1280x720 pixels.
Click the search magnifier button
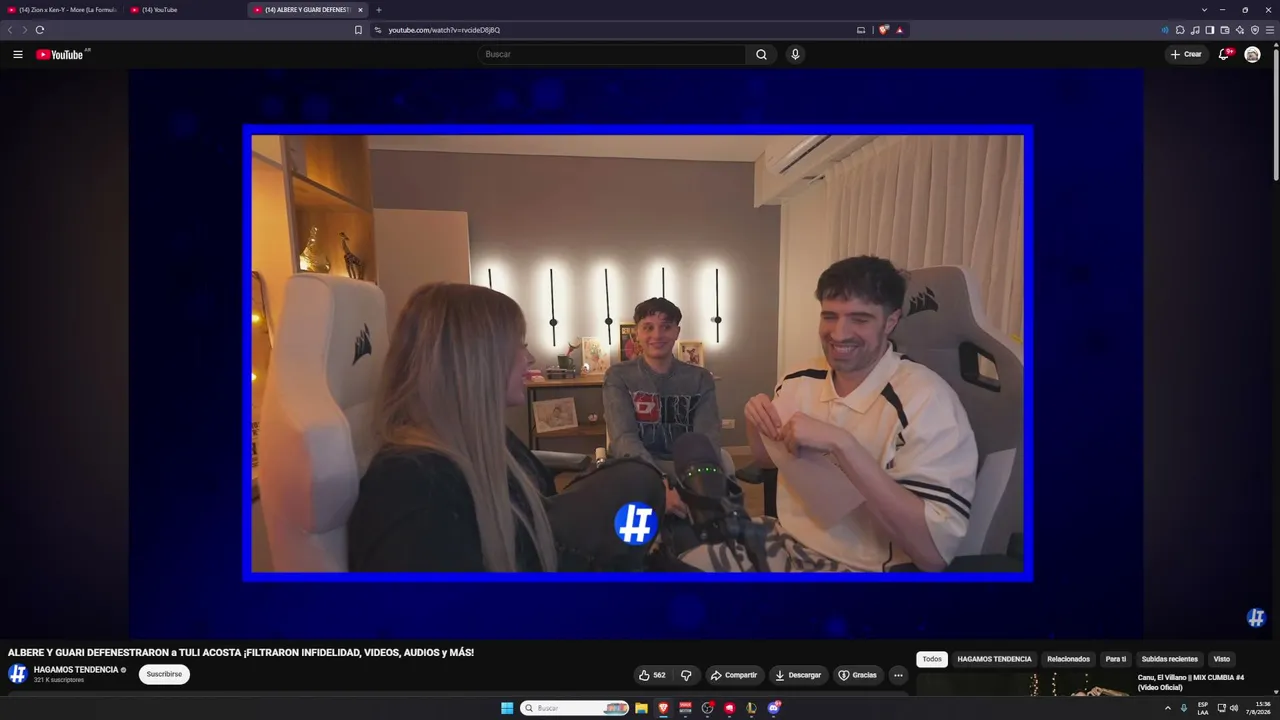[x=761, y=54]
